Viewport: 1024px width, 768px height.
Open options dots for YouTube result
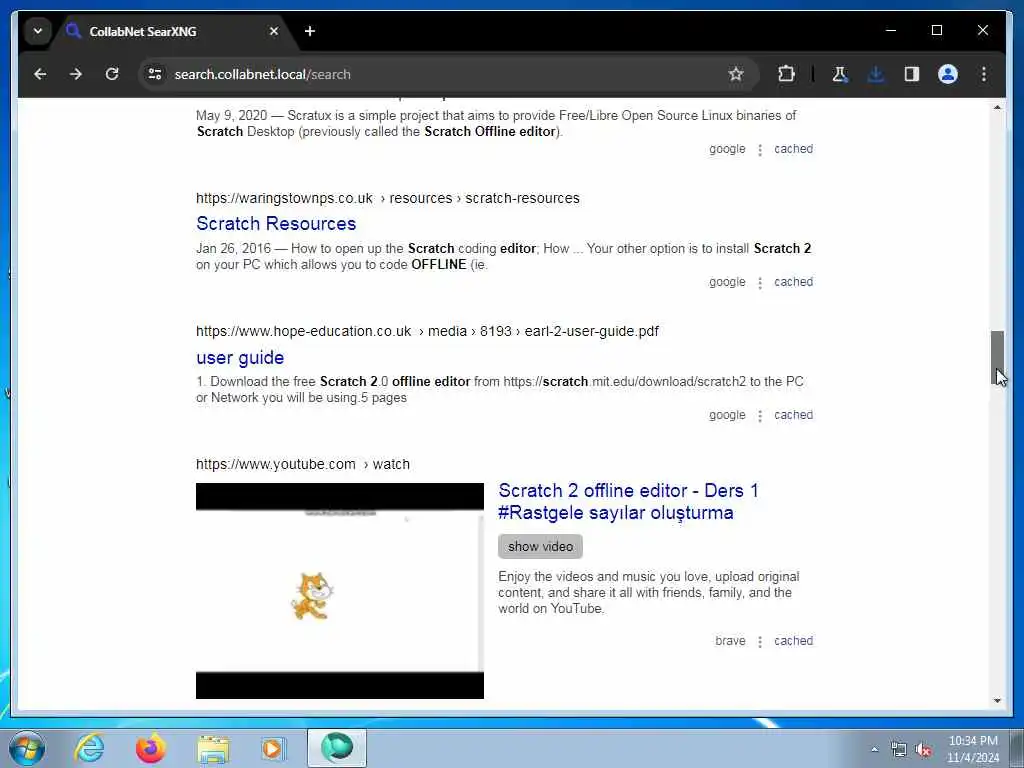tap(760, 642)
